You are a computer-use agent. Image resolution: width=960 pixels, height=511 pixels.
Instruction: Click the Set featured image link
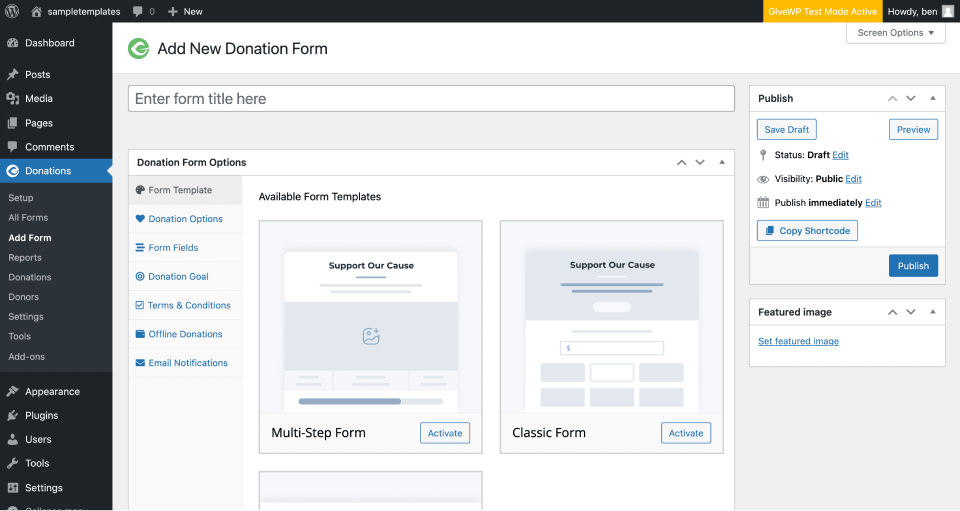click(798, 341)
